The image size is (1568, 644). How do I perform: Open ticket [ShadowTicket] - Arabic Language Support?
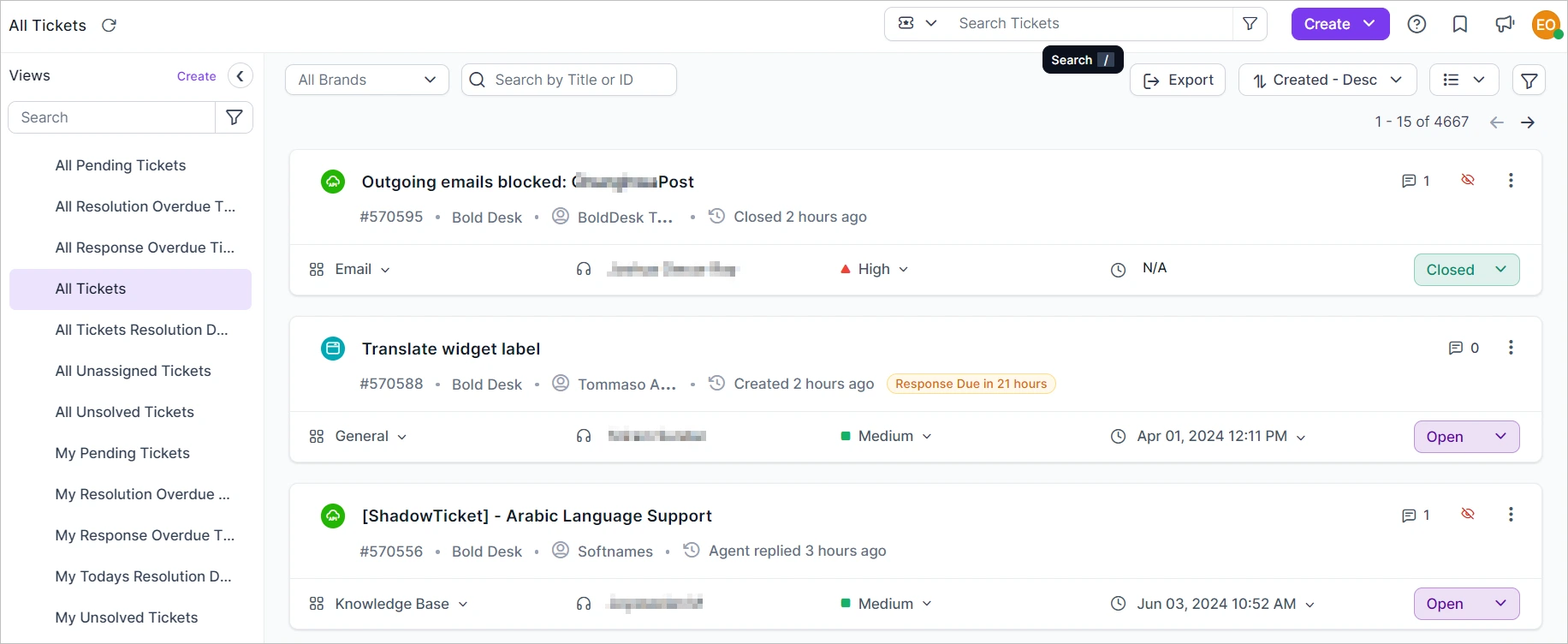[x=537, y=516]
